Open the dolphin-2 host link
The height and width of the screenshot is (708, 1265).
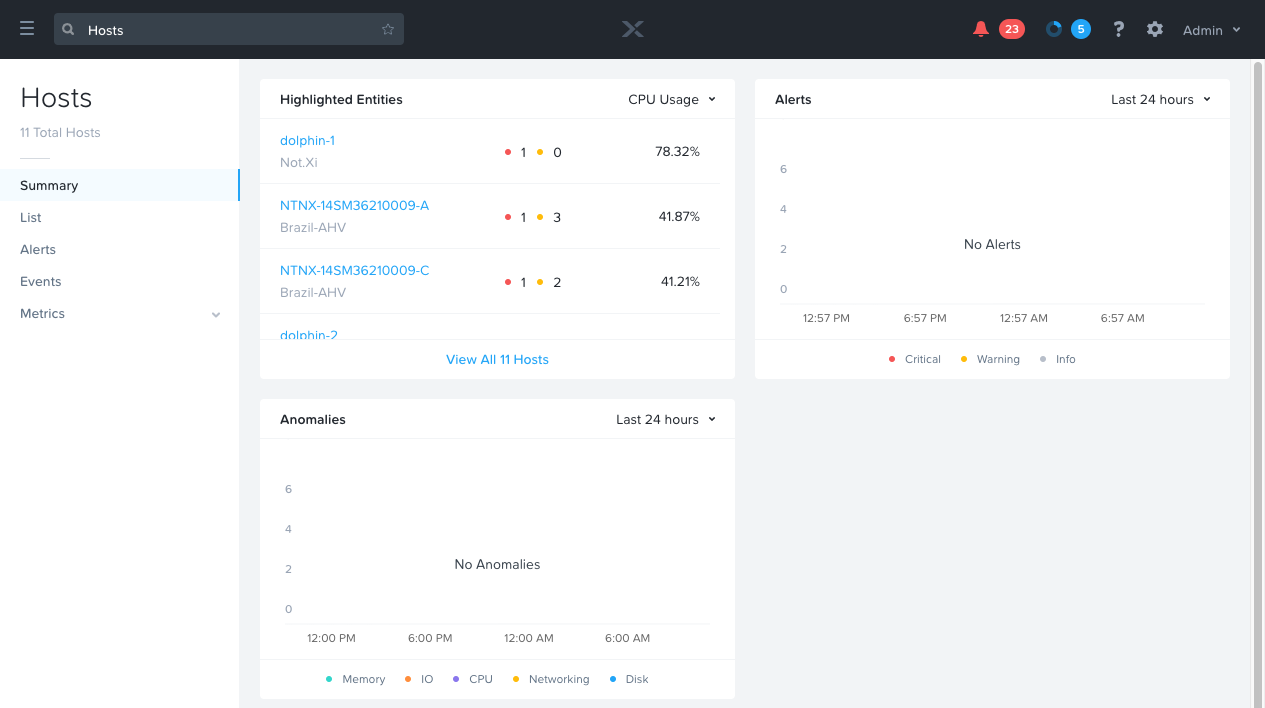coord(309,334)
